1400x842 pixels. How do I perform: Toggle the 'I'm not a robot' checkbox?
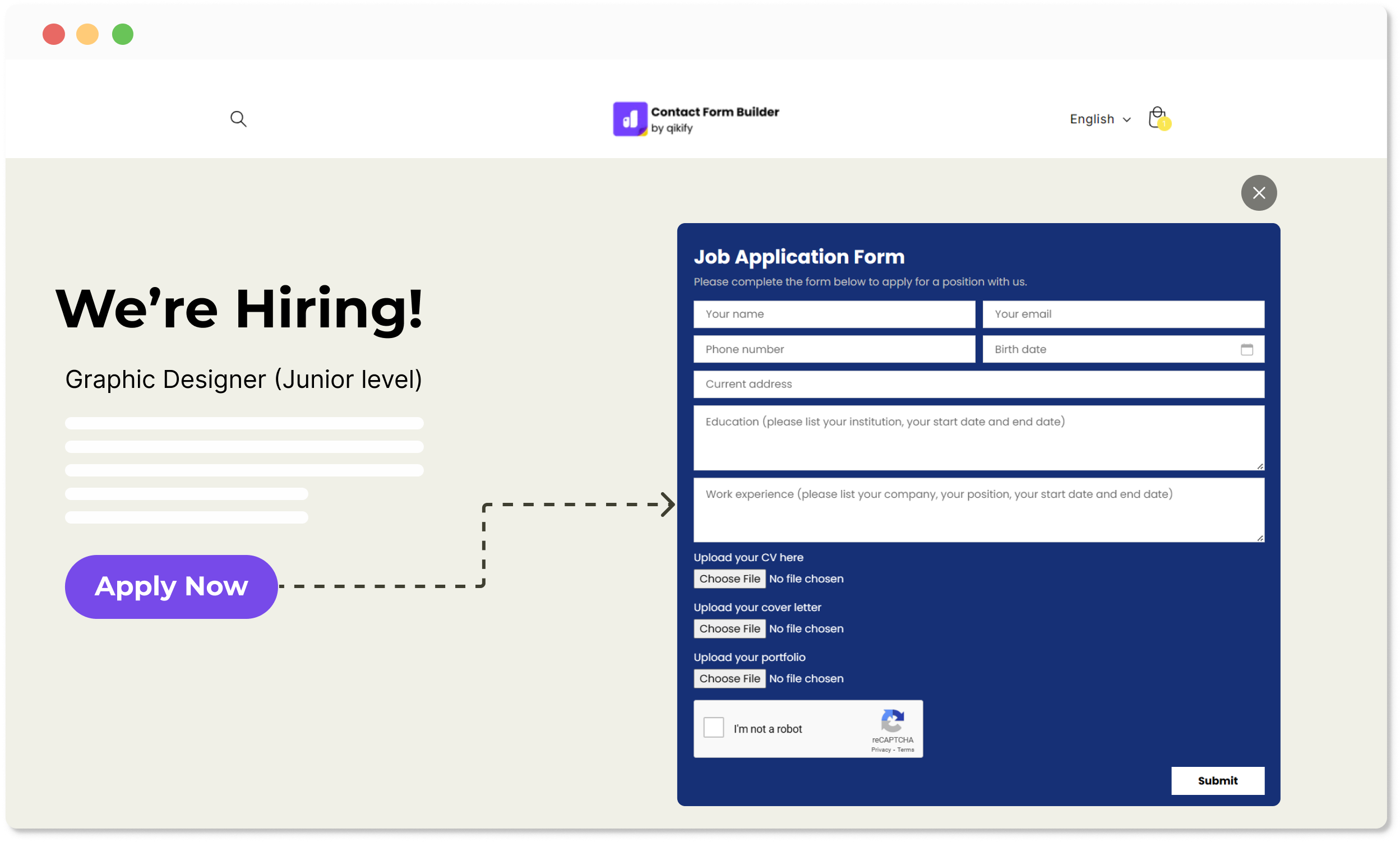(x=714, y=727)
